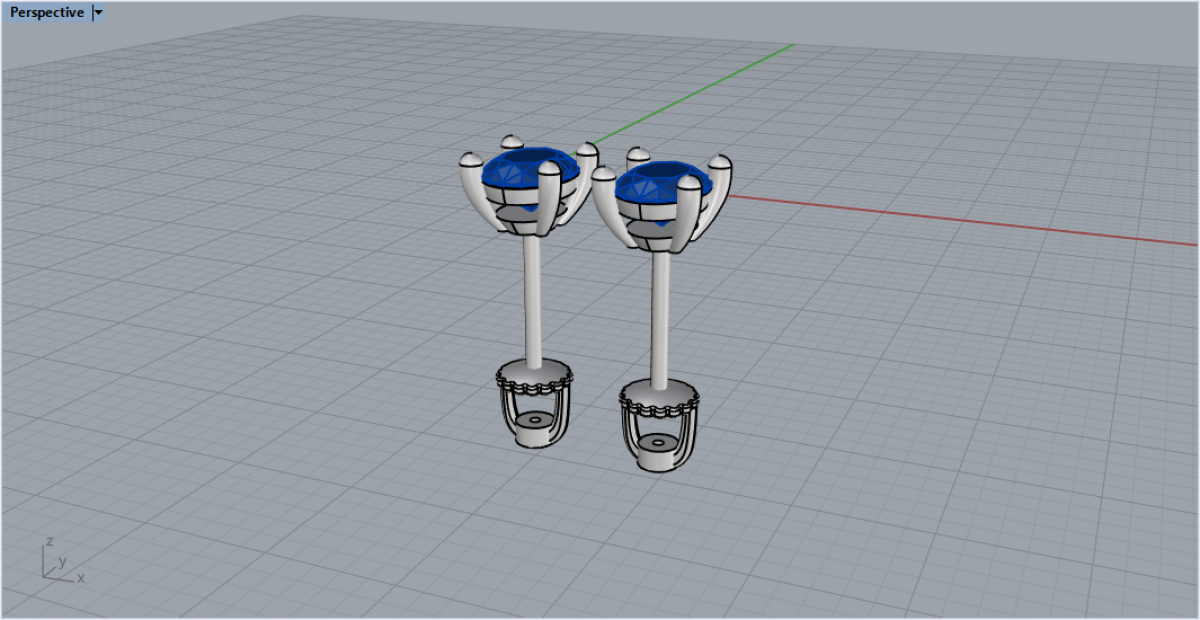Open the Perspective viewport title menu
This screenshot has width=1200, height=620.
click(x=46, y=13)
